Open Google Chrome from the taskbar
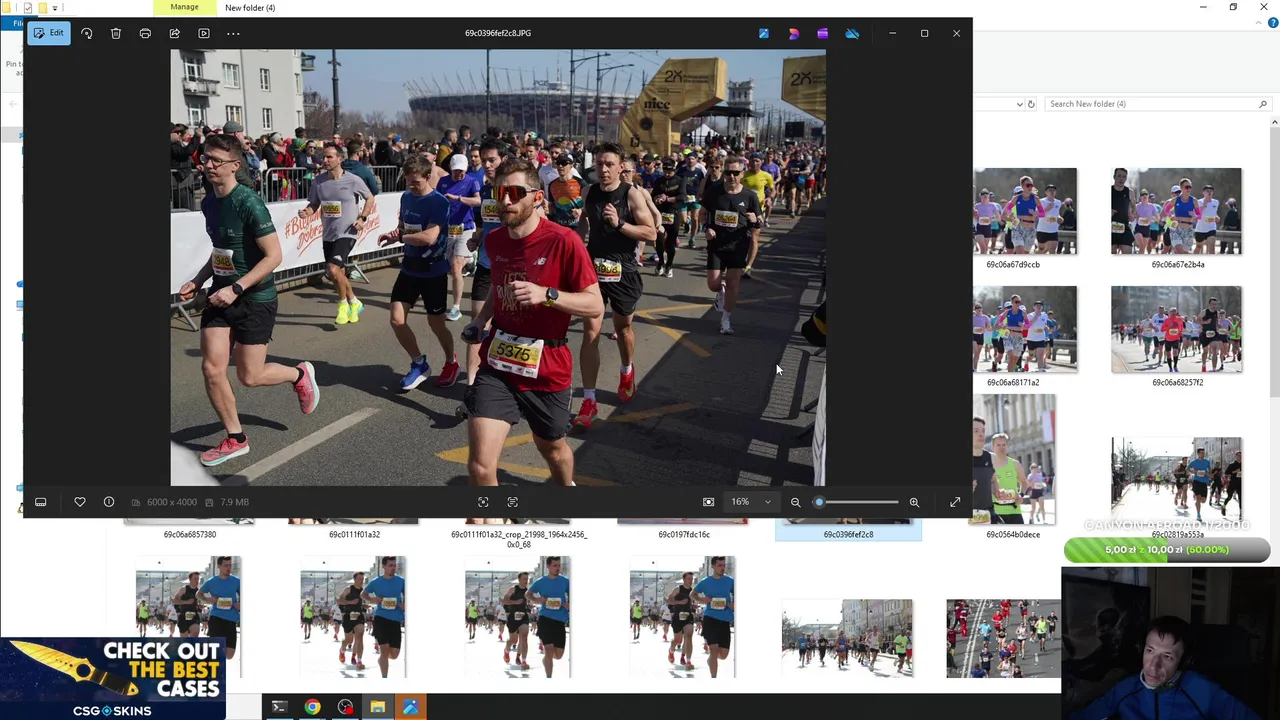The image size is (1280, 720). pos(312,708)
